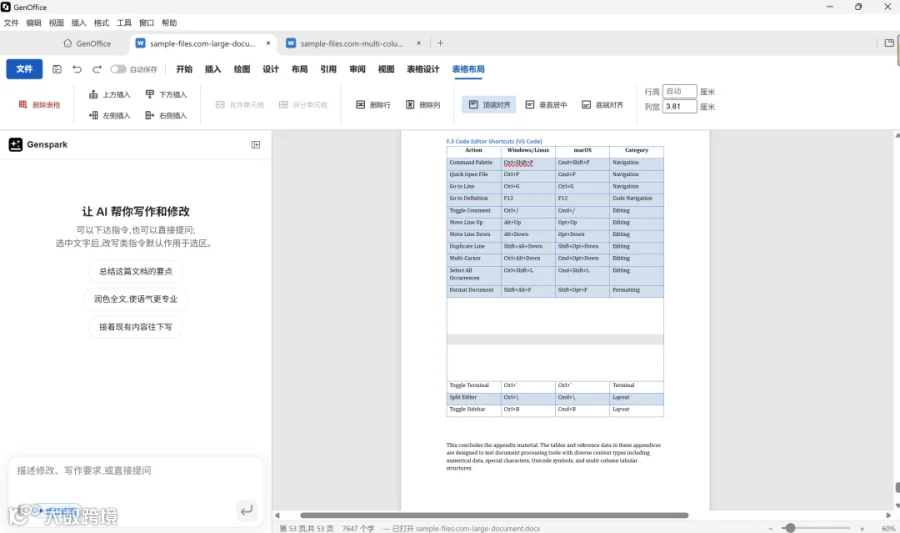
Task: Click the 60% zoom level text
Action: coord(888,528)
